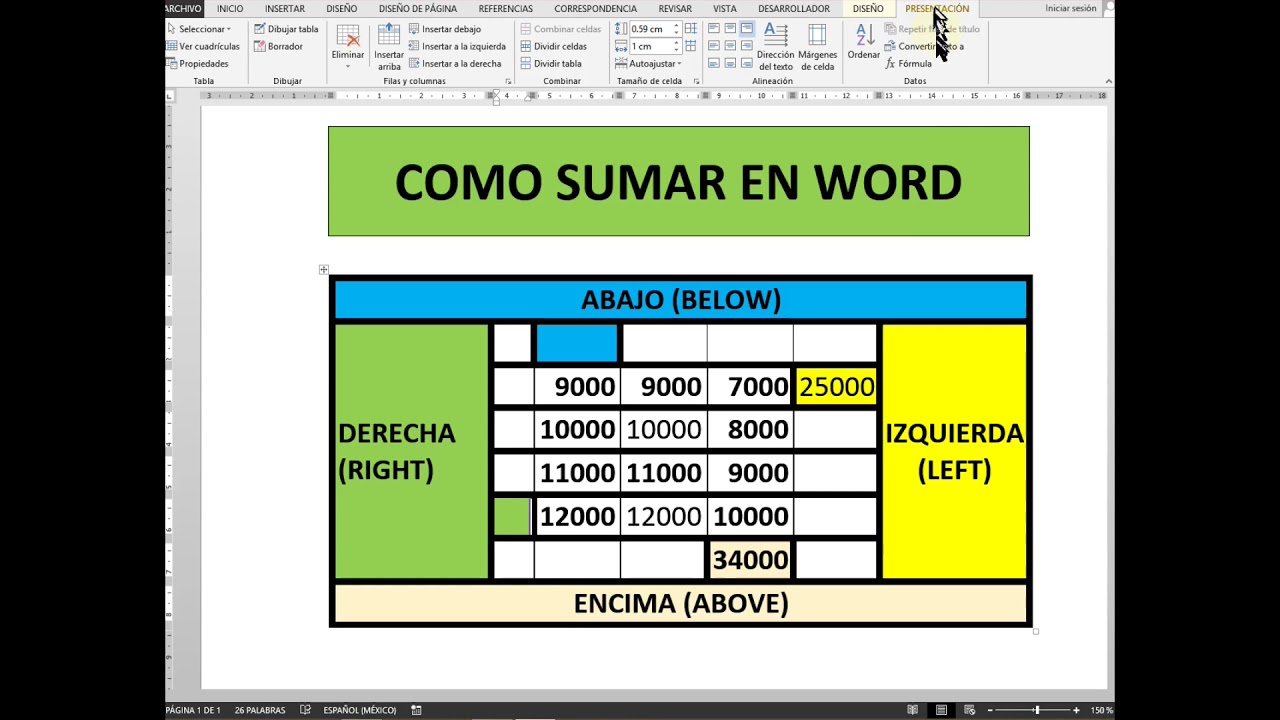The image size is (1280, 720).
Task: Expand Tamaño de celda dialog launcher
Action: (x=695, y=81)
